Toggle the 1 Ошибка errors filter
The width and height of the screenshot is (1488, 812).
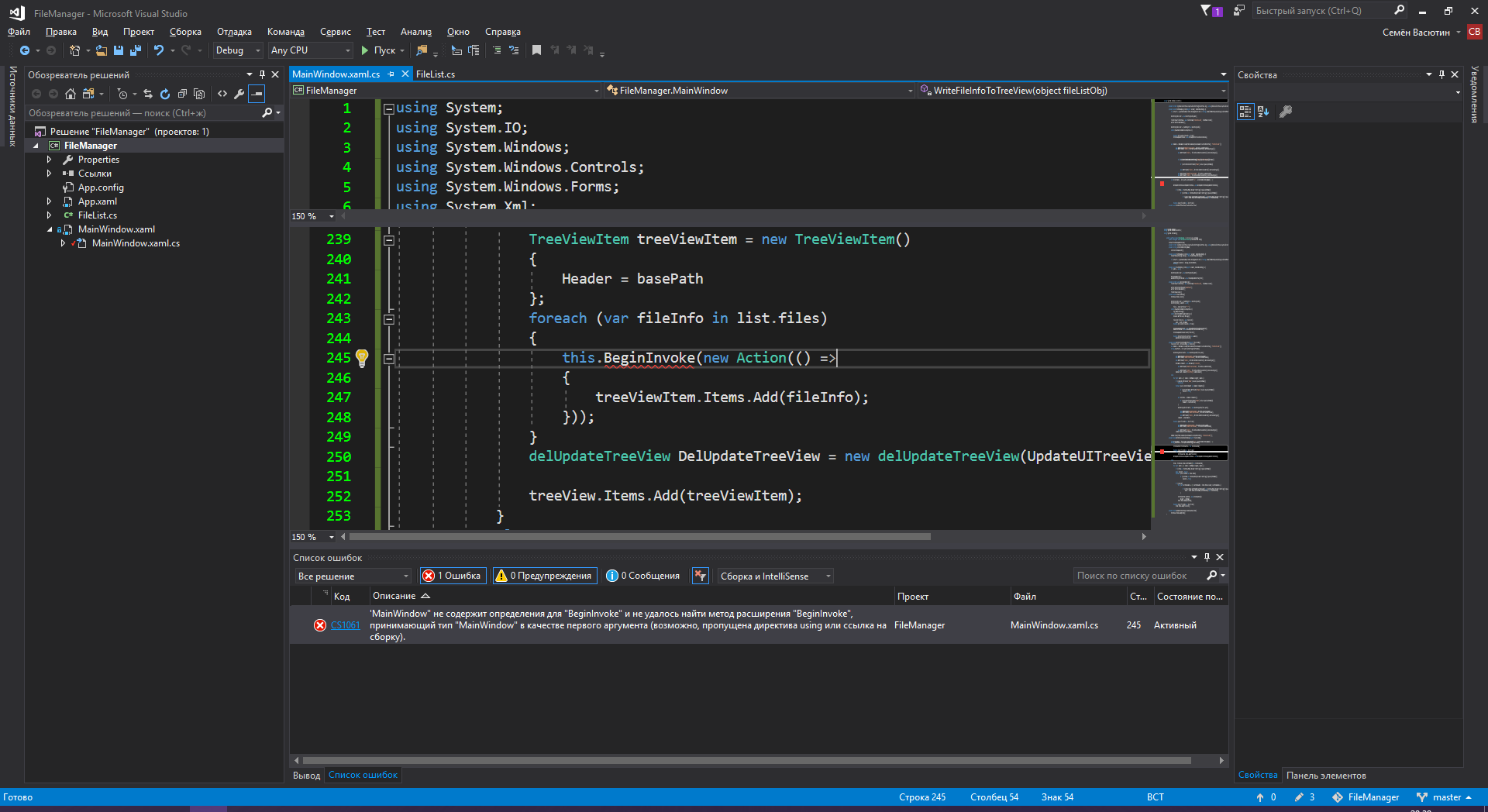click(x=453, y=576)
